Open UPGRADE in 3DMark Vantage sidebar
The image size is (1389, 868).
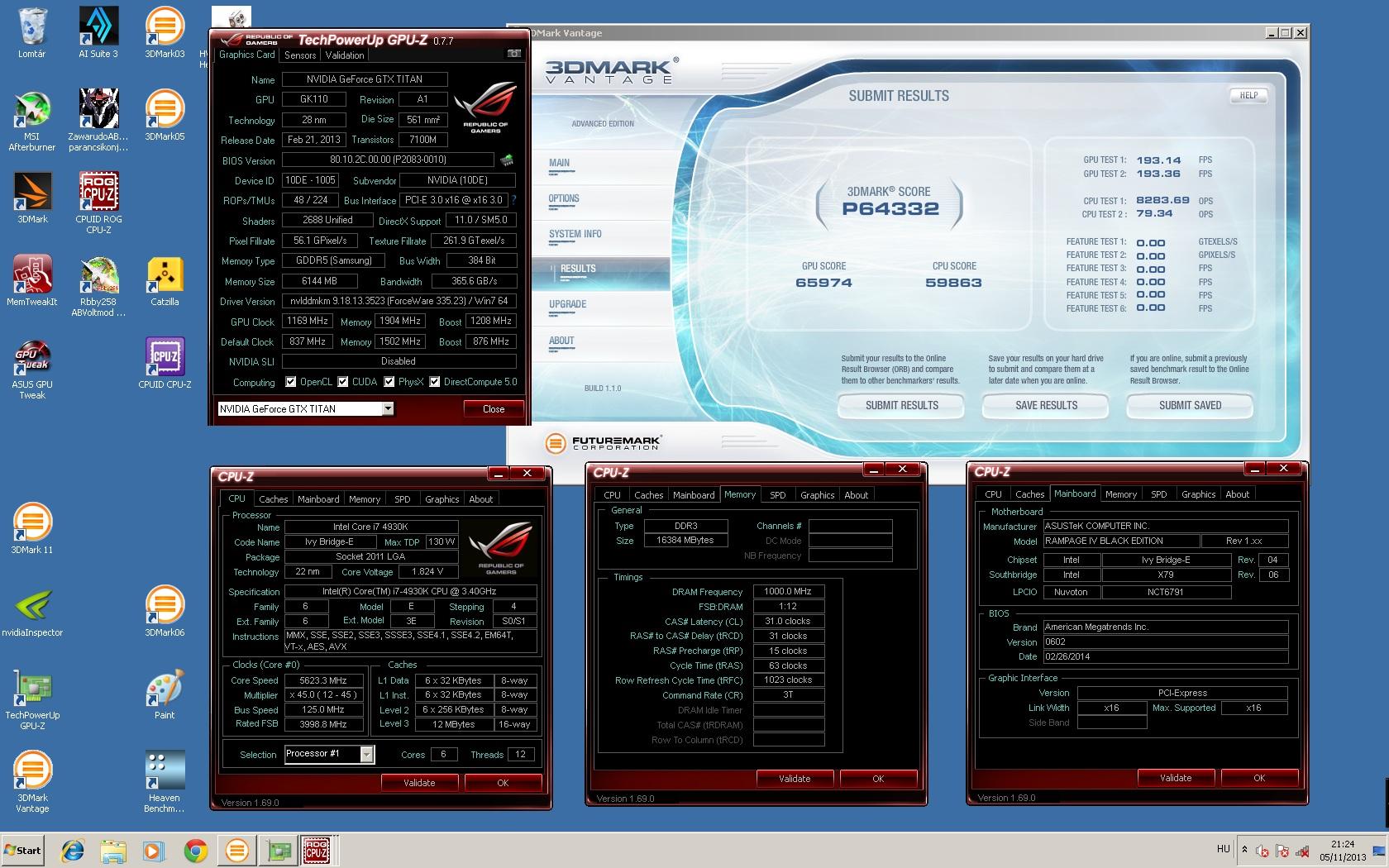pyautogui.click(x=568, y=304)
